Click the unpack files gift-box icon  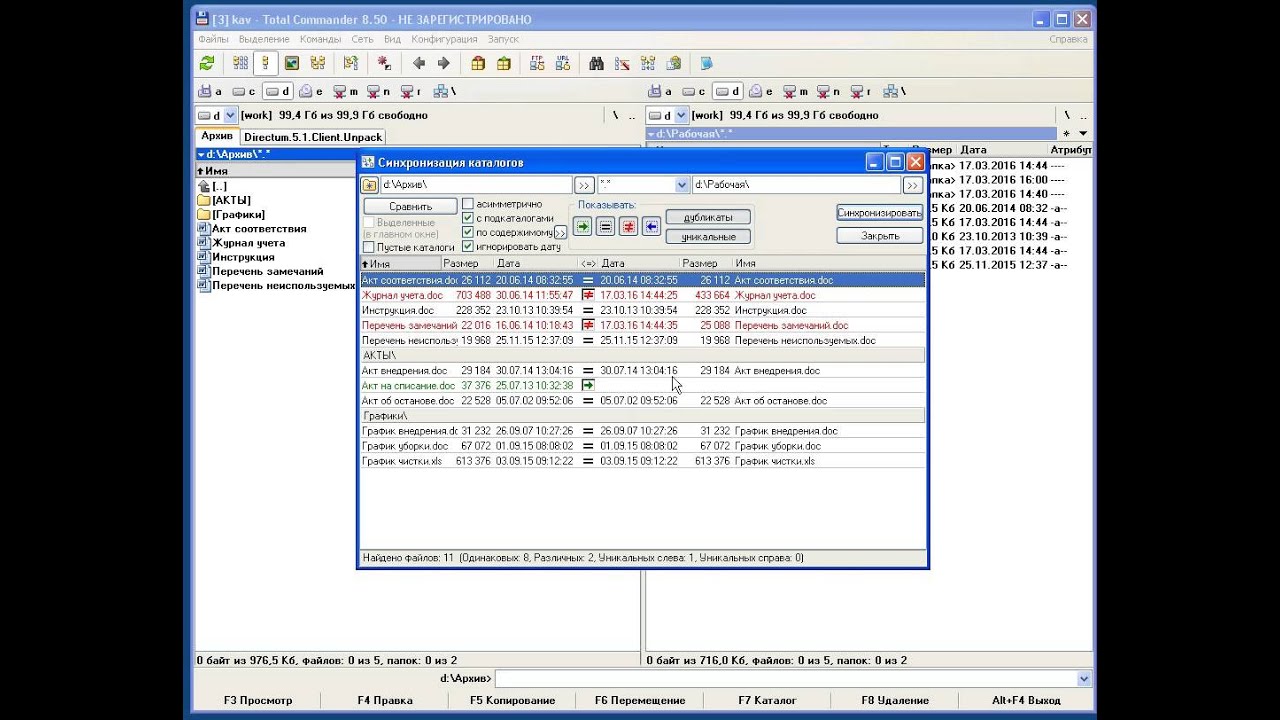point(504,63)
